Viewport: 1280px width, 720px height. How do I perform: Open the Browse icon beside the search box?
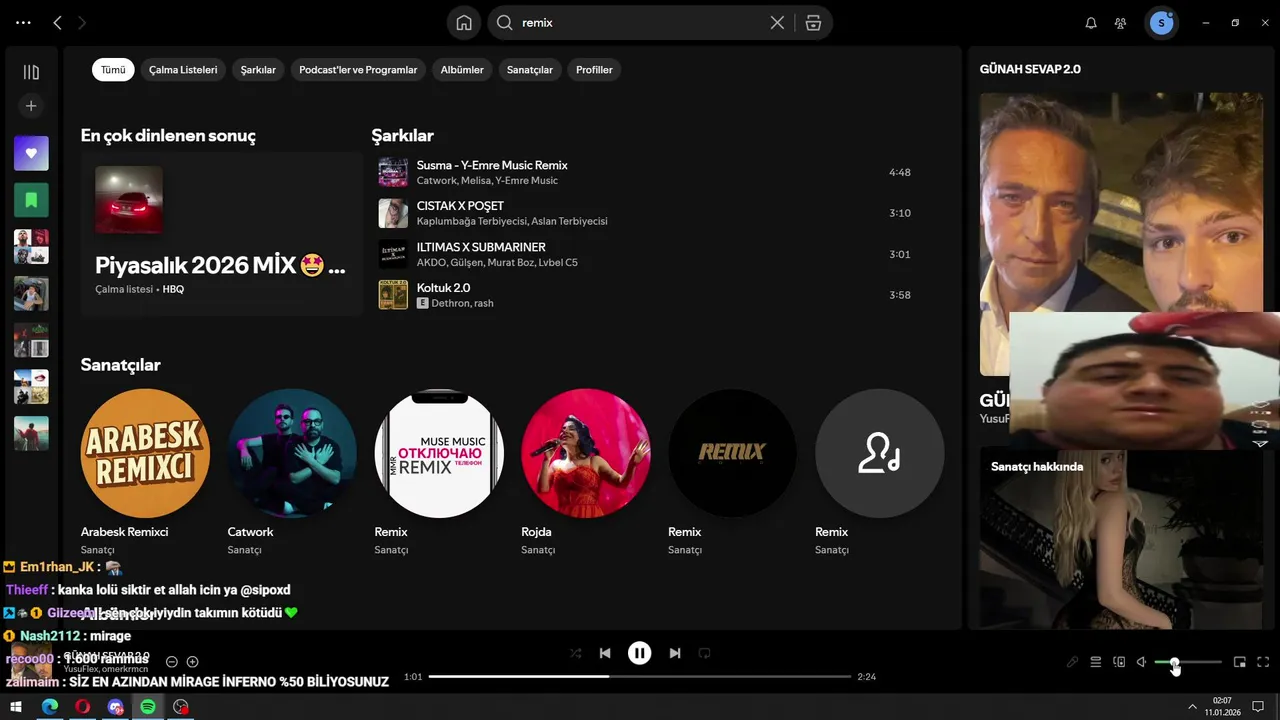813,22
